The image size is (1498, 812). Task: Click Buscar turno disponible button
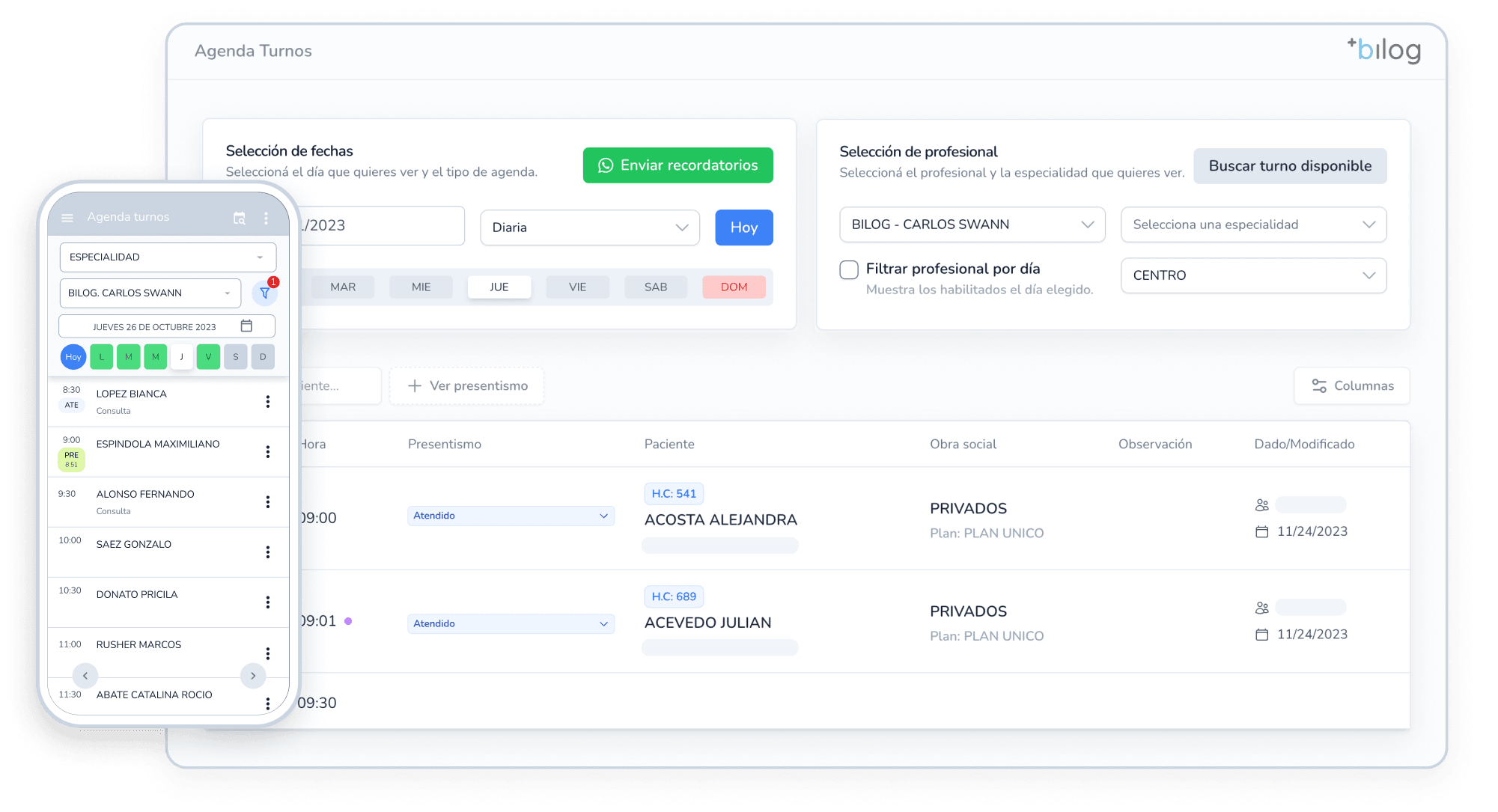[1291, 166]
